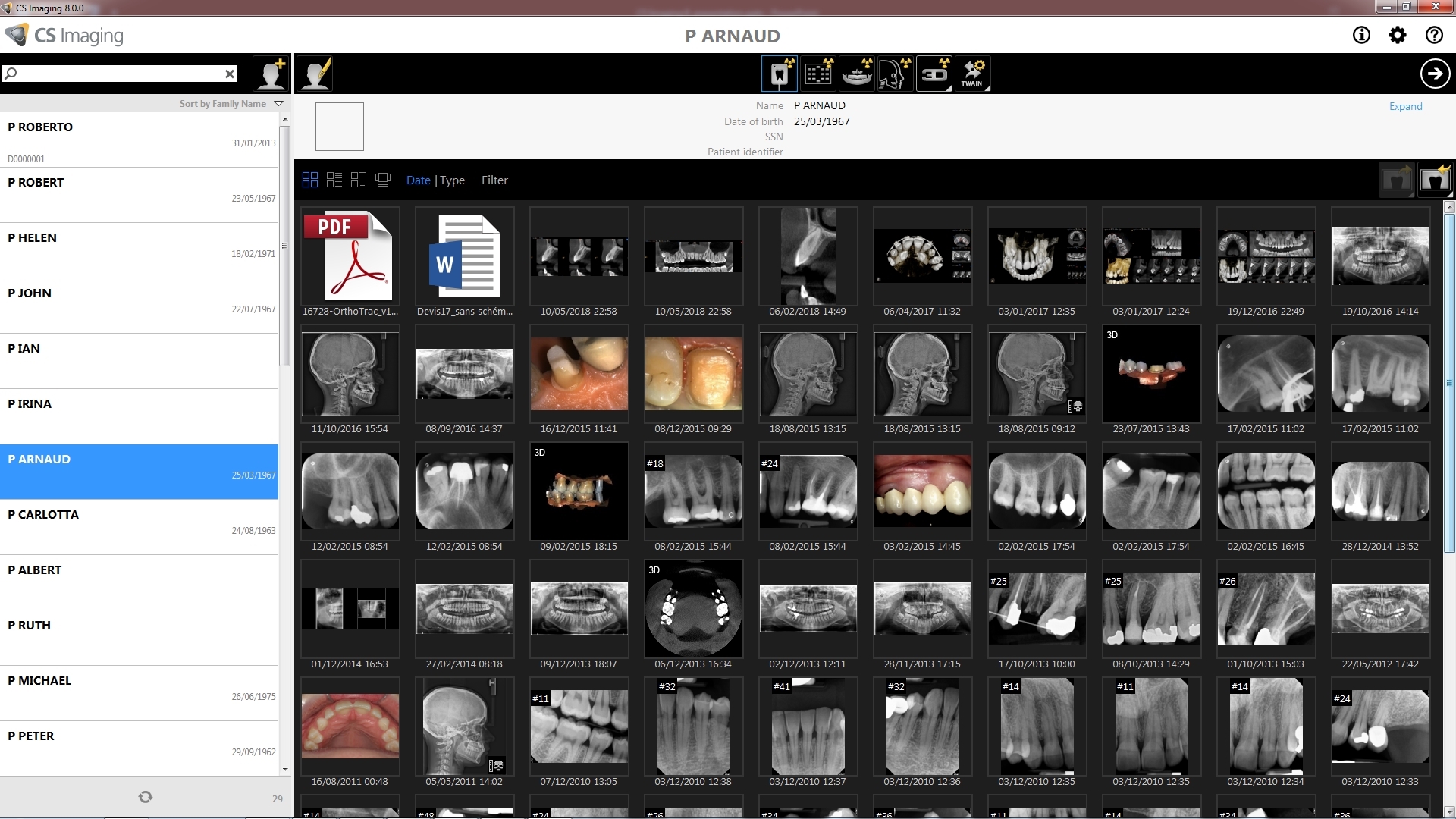Image resolution: width=1456 pixels, height=819 pixels.
Task: Start 3D volume acquisition
Action: pyautogui.click(x=934, y=74)
